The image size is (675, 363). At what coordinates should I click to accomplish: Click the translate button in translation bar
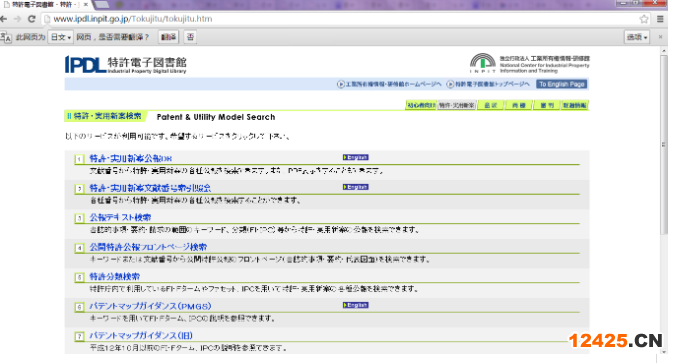[168, 37]
